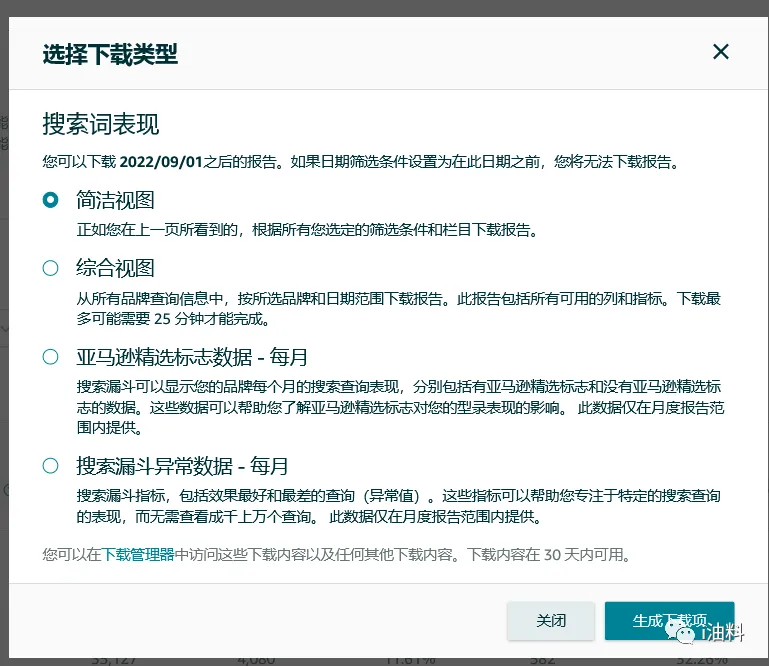Click description starting 从所有品牌查询信息中
Image resolution: width=769 pixels, height=666 pixels.
[x=398, y=308]
